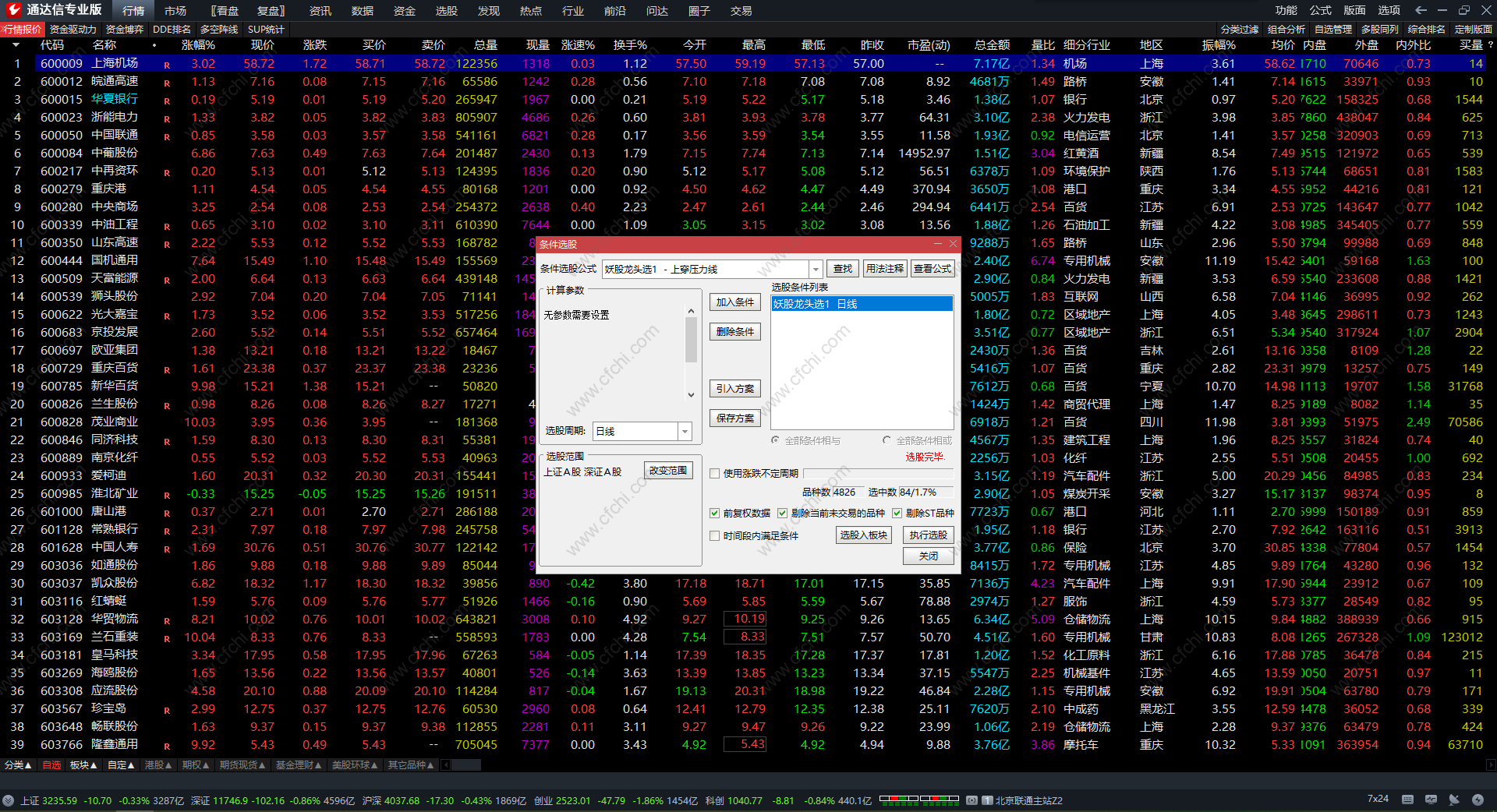Image resolution: width=1497 pixels, height=812 pixels.
Task: Toggle the 剔除ST品种 checkbox
Action: click(897, 513)
